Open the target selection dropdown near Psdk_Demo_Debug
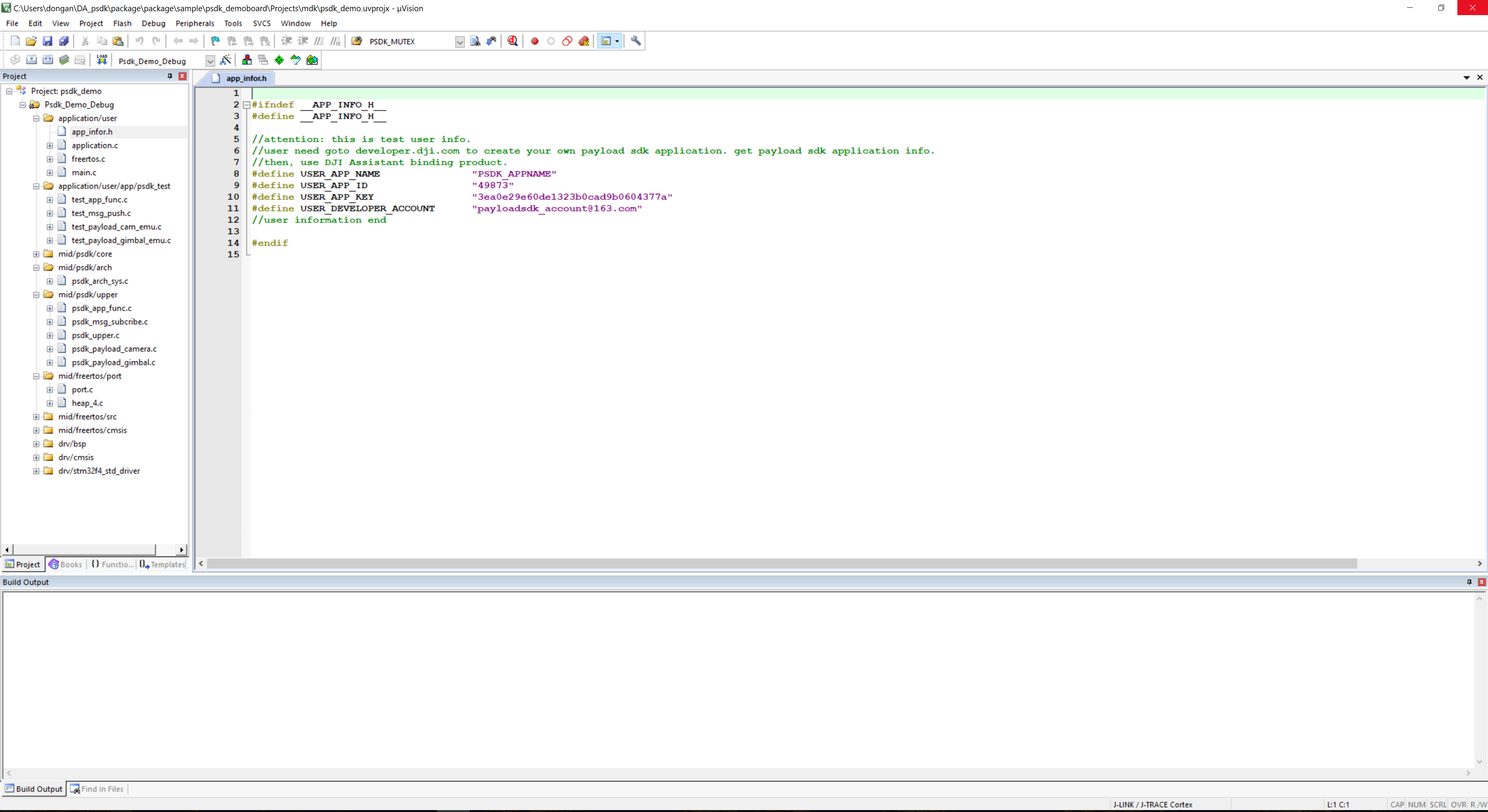 210,60
